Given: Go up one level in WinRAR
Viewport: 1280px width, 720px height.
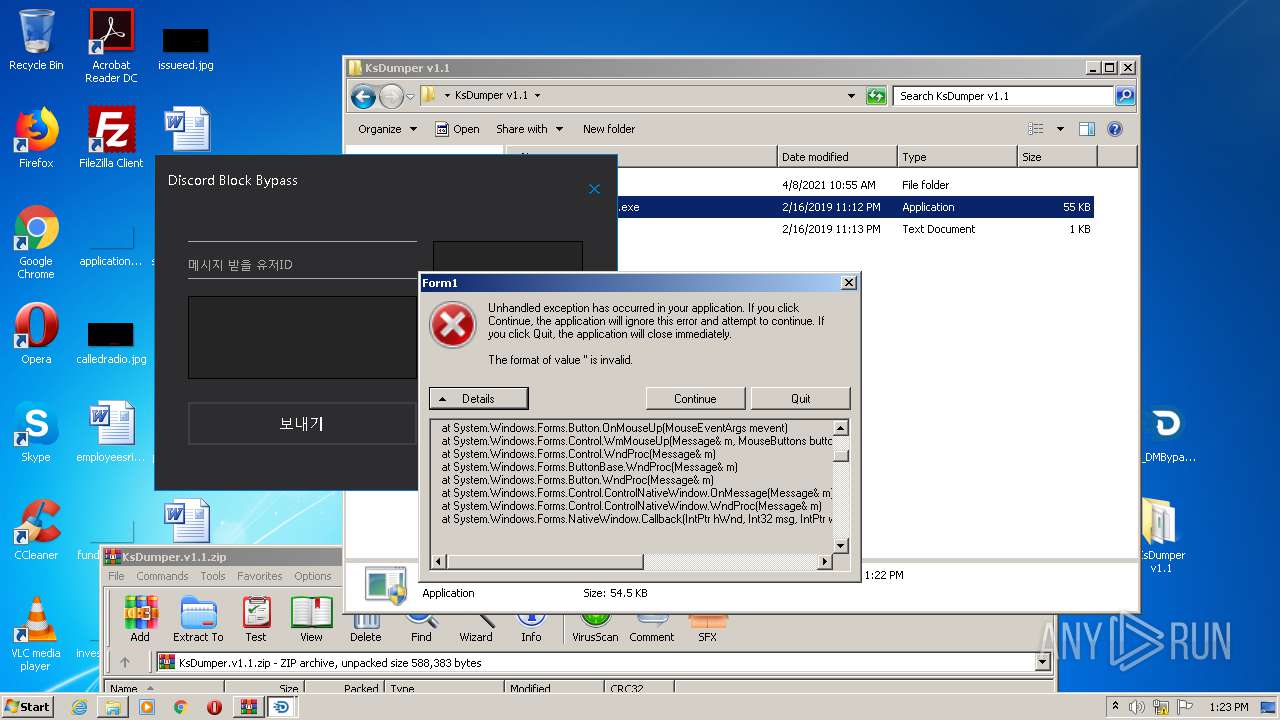Looking at the screenshot, I should 125,662.
